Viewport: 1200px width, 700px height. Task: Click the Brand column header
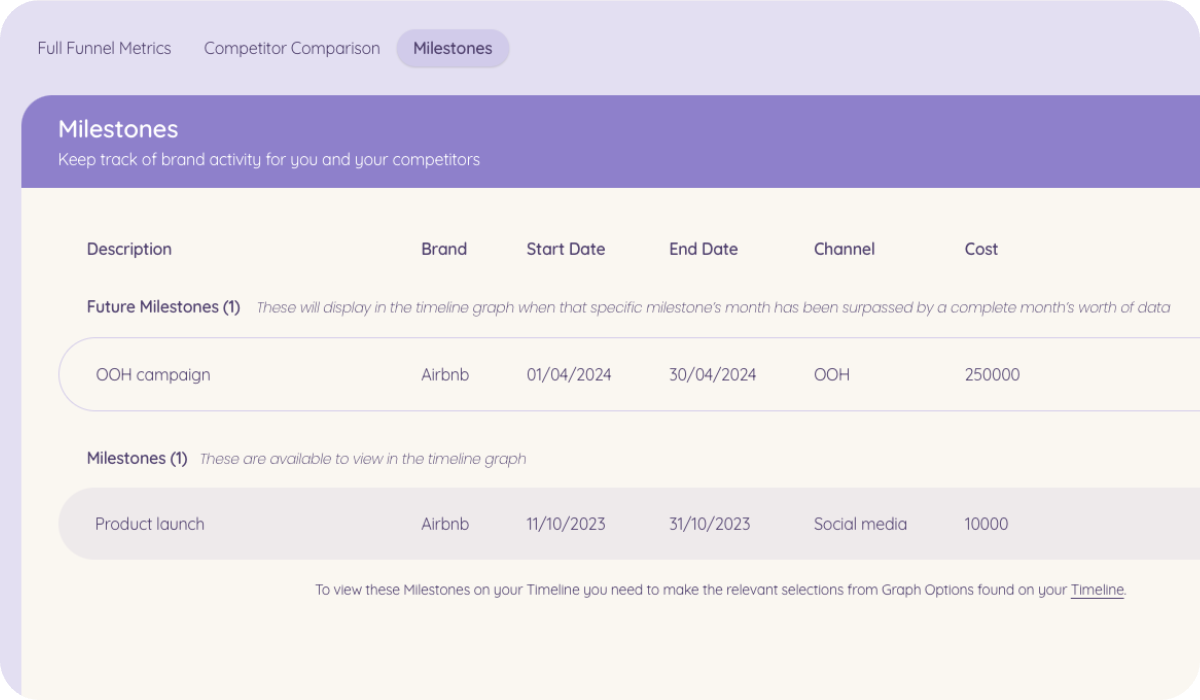pos(444,249)
